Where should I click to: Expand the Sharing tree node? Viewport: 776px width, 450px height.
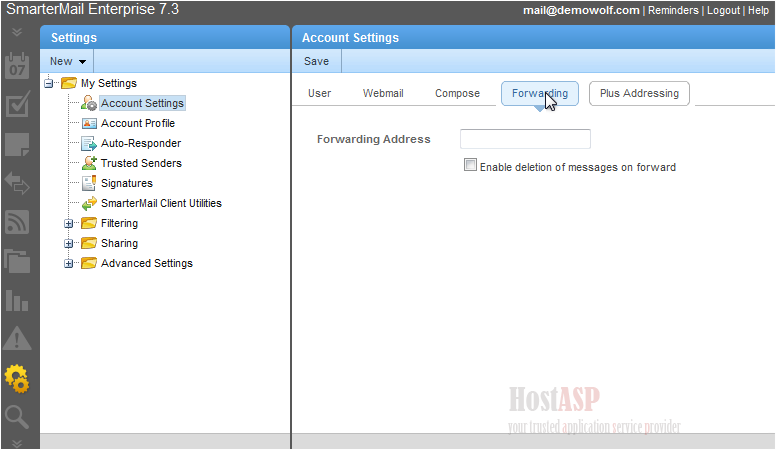(x=69, y=244)
